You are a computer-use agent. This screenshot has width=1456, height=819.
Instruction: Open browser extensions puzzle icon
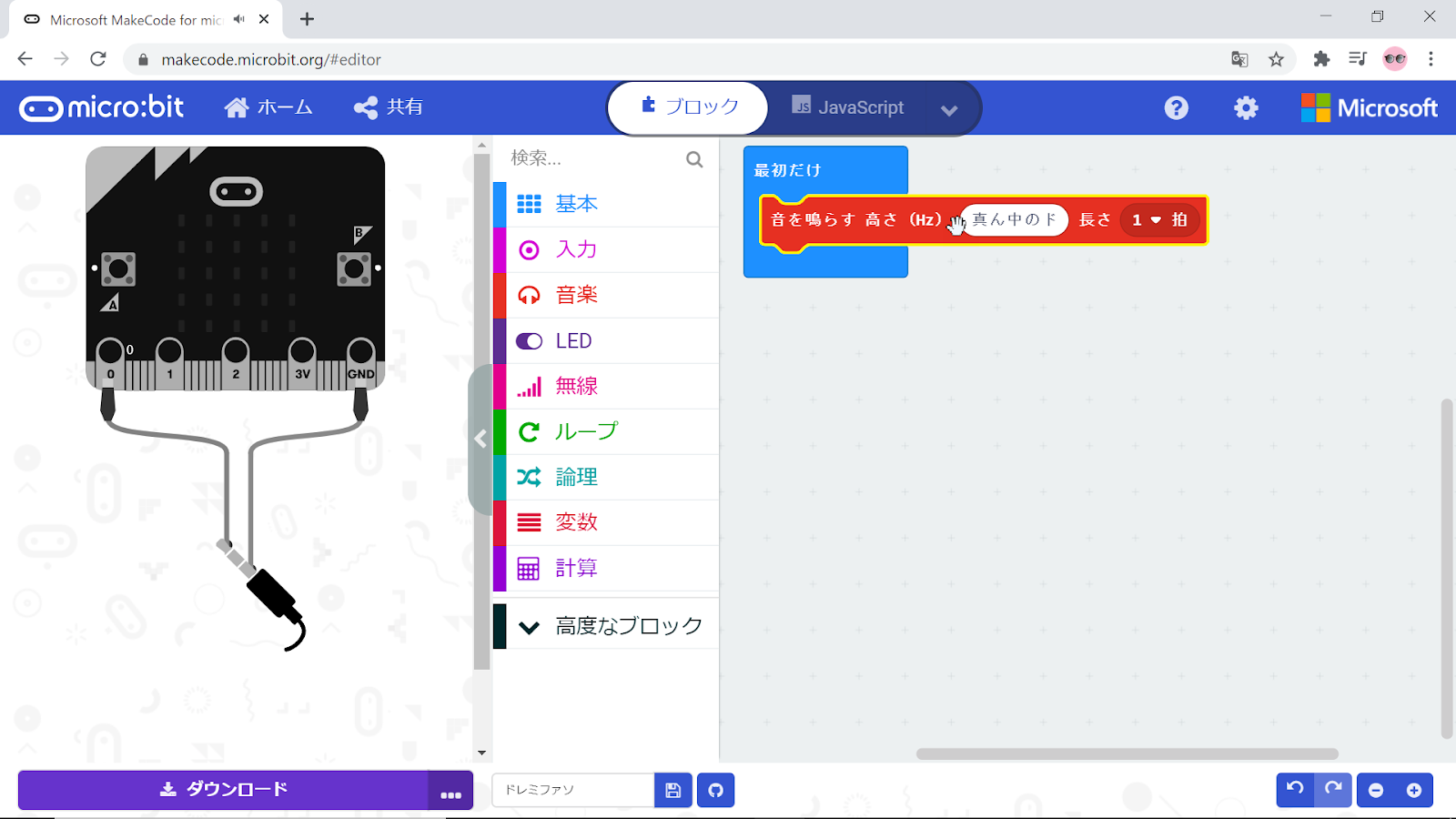click(x=1321, y=59)
